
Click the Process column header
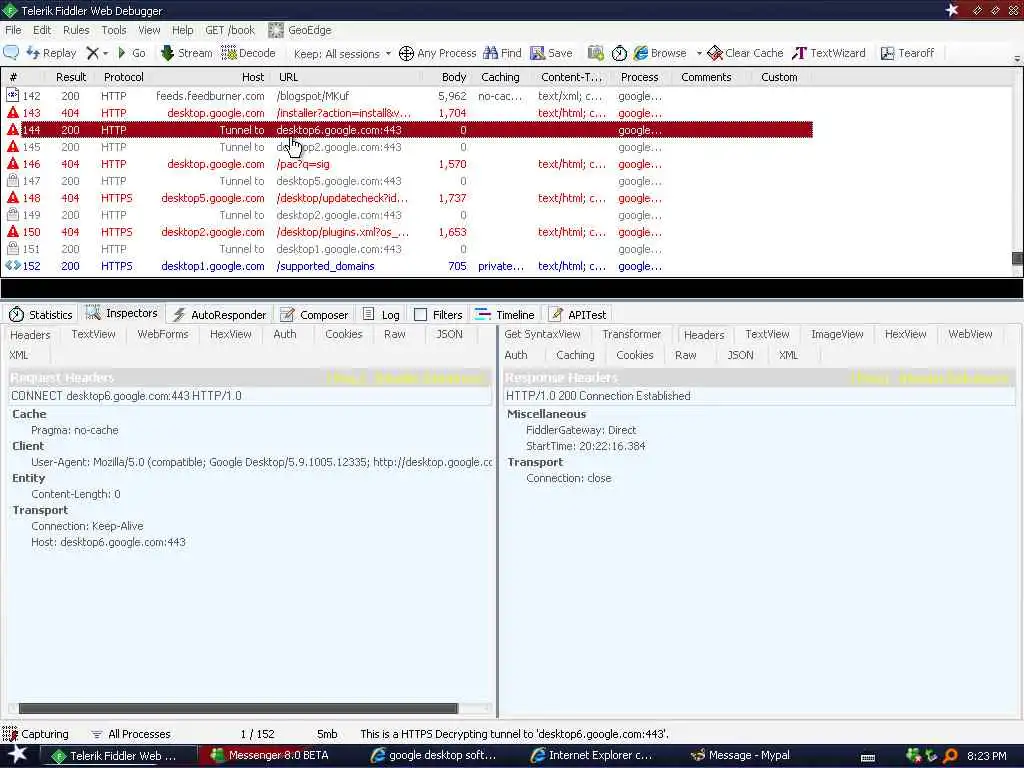pyautogui.click(x=639, y=77)
